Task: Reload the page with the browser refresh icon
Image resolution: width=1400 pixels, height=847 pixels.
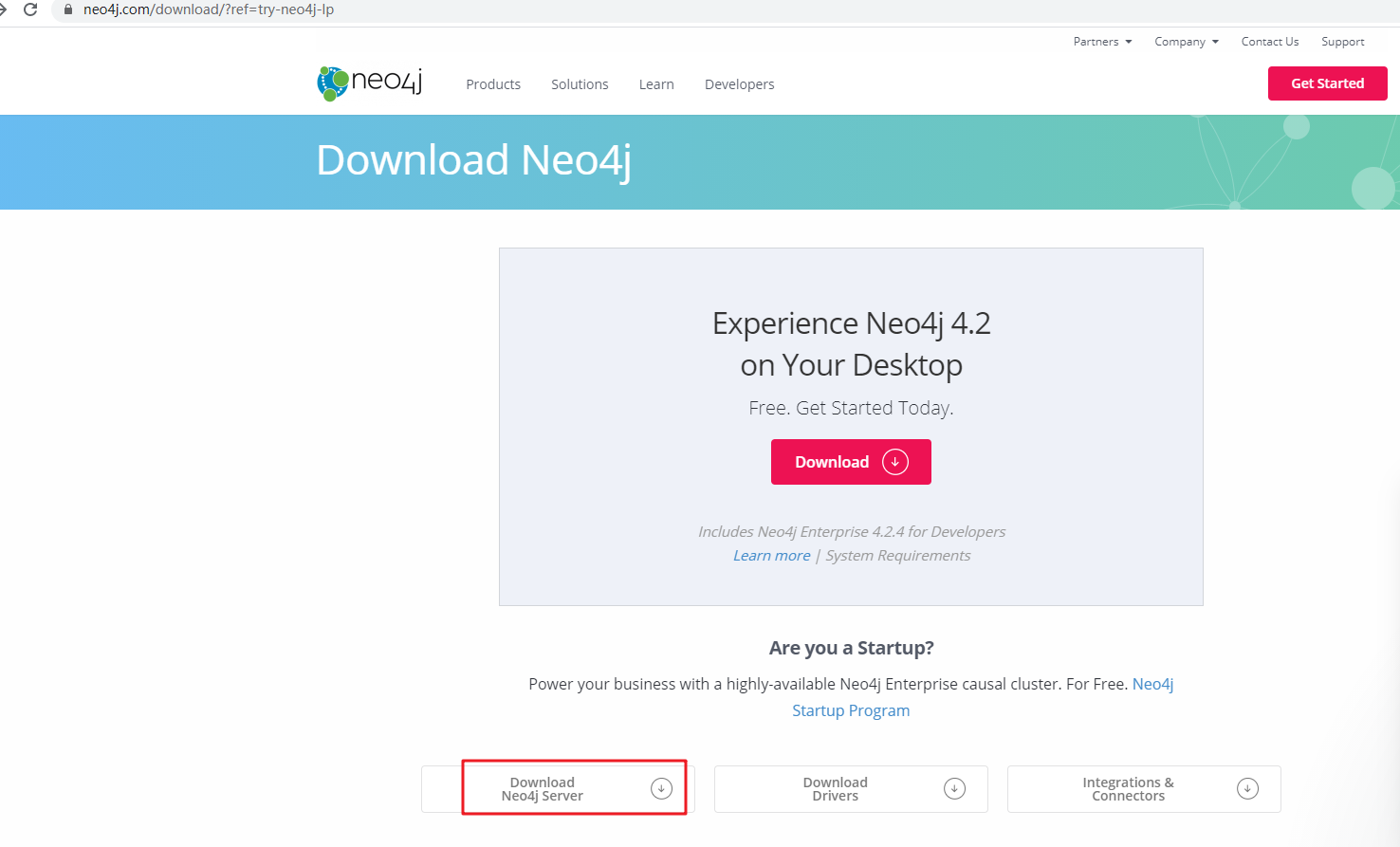Action: tap(30, 9)
